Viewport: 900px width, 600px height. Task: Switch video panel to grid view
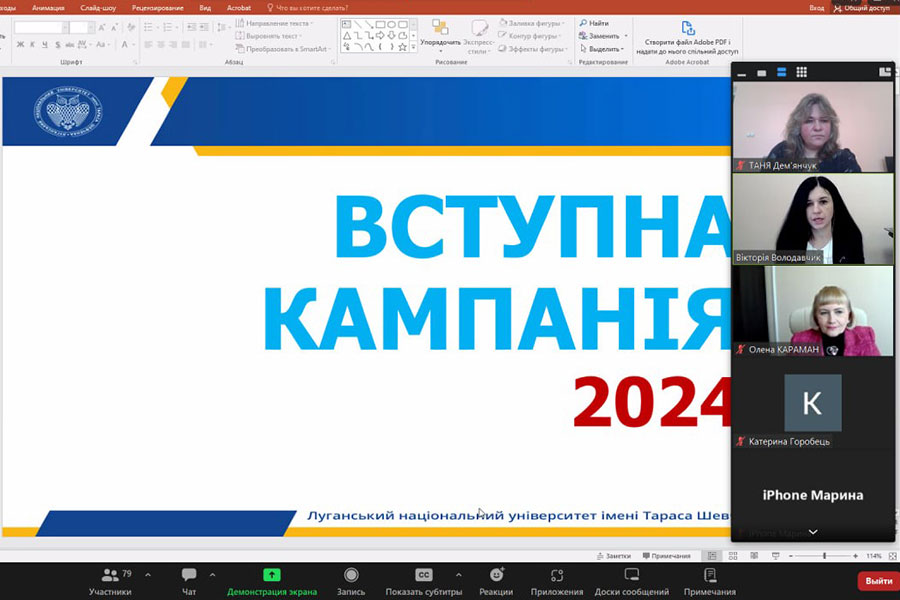pyautogui.click(x=801, y=72)
